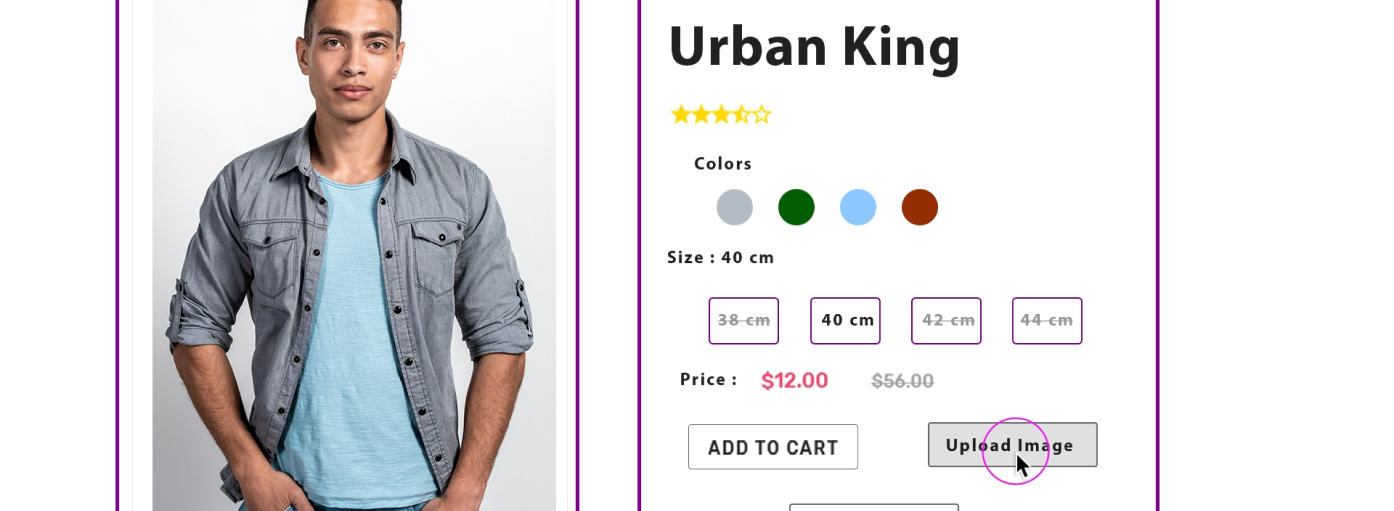
Task: Select the 38 cm size option
Action: pos(744,321)
